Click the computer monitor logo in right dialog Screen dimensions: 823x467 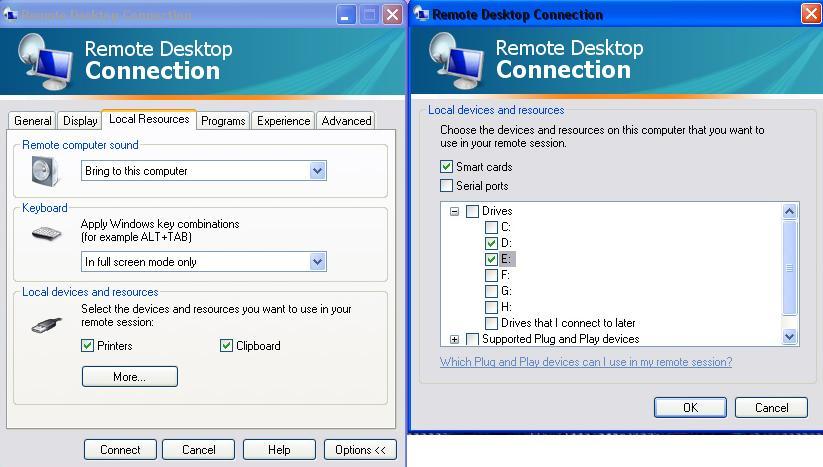(x=455, y=62)
